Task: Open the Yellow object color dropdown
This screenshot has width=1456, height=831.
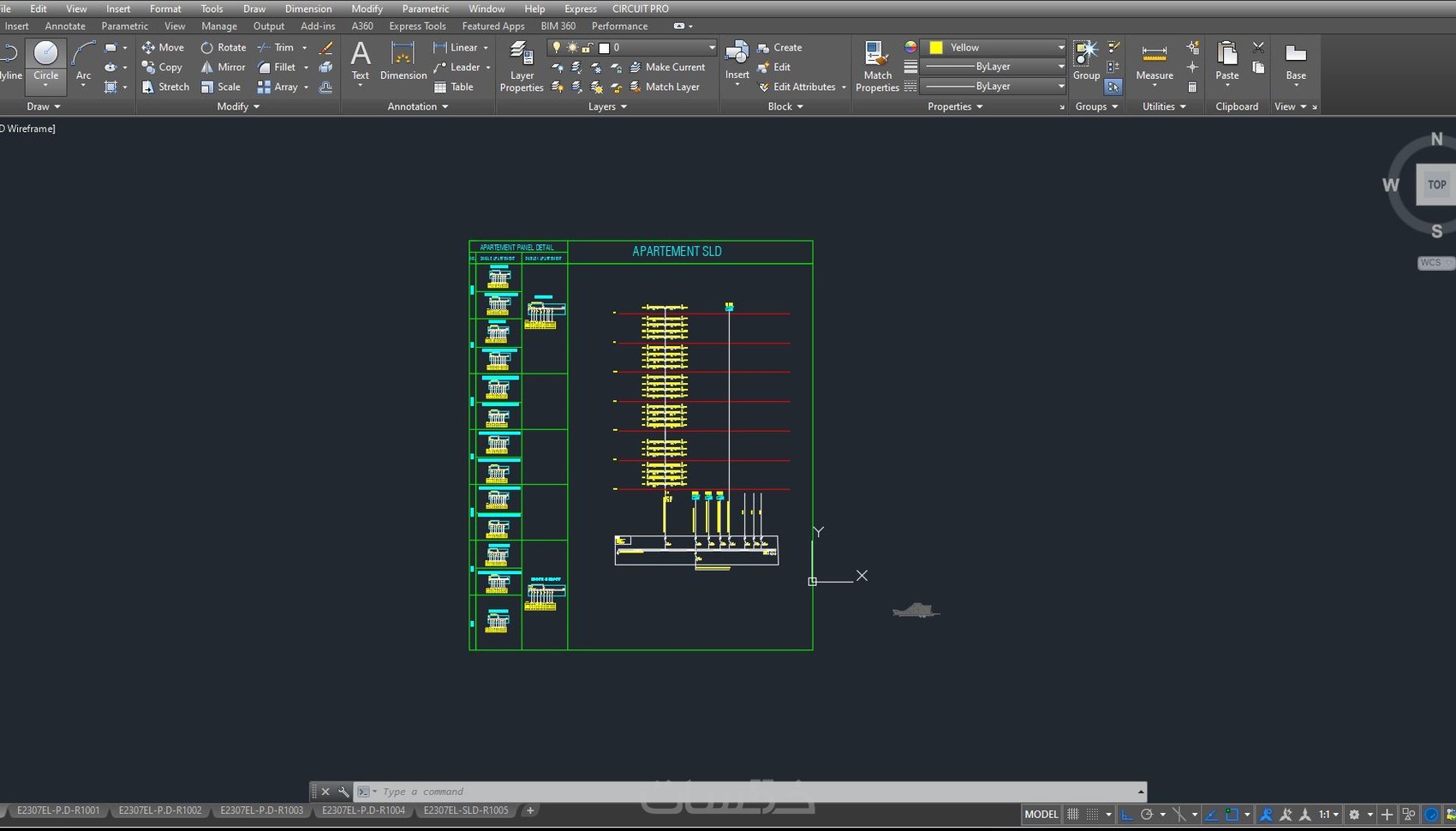Action: (1060, 47)
